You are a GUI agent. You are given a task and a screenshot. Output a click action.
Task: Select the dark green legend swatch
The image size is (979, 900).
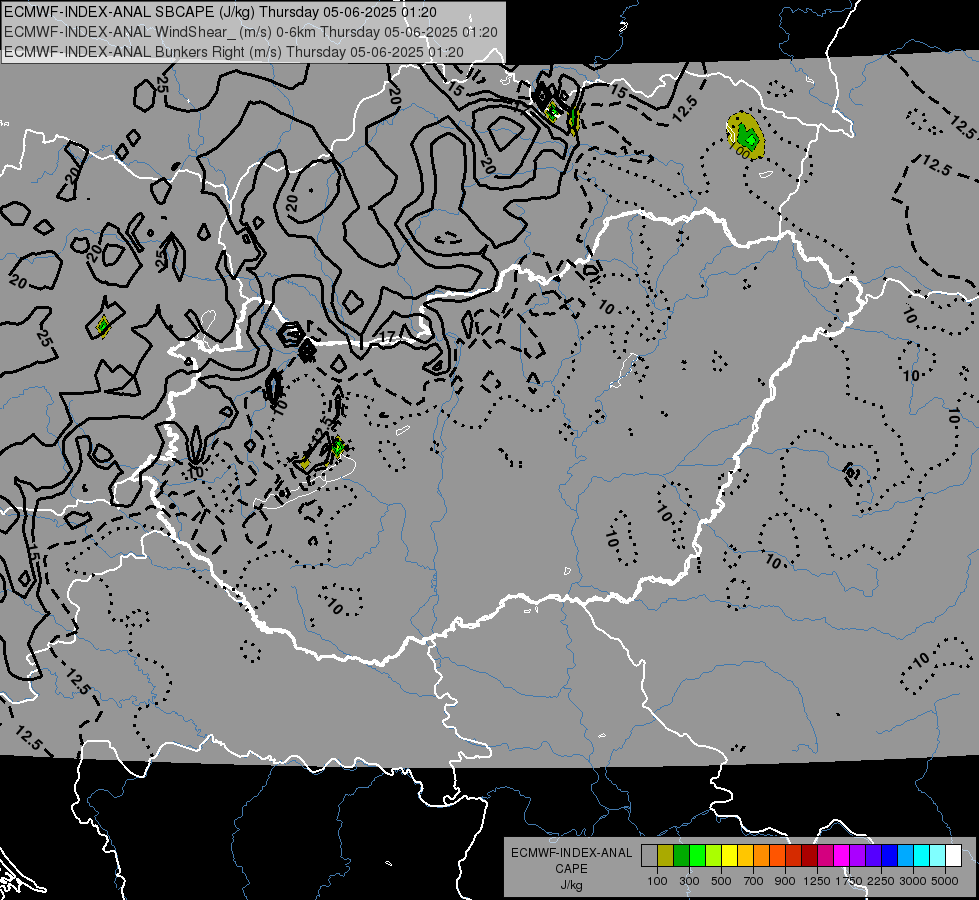(681, 855)
